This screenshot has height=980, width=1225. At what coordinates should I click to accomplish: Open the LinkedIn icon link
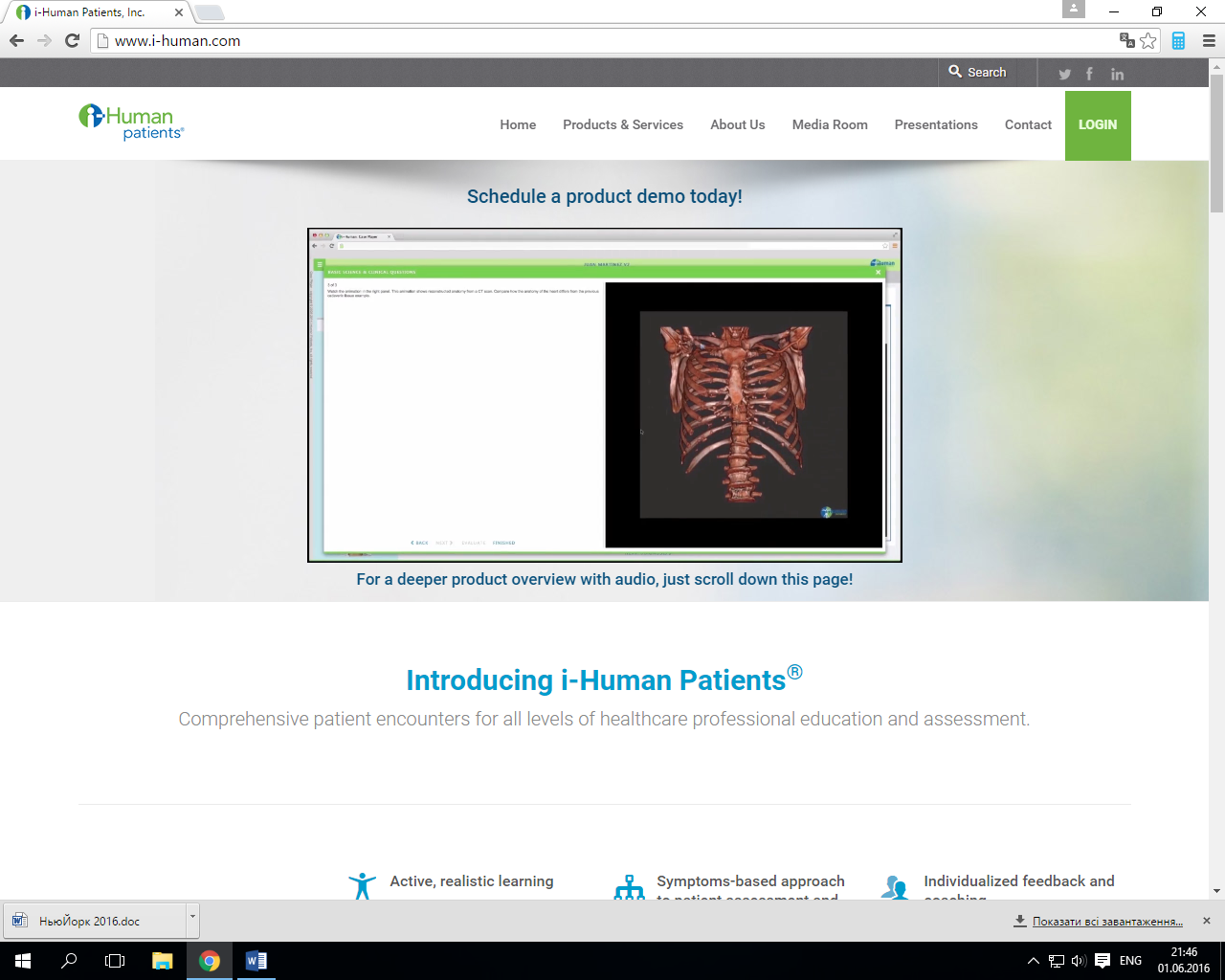pyautogui.click(x=1117, y=74)
